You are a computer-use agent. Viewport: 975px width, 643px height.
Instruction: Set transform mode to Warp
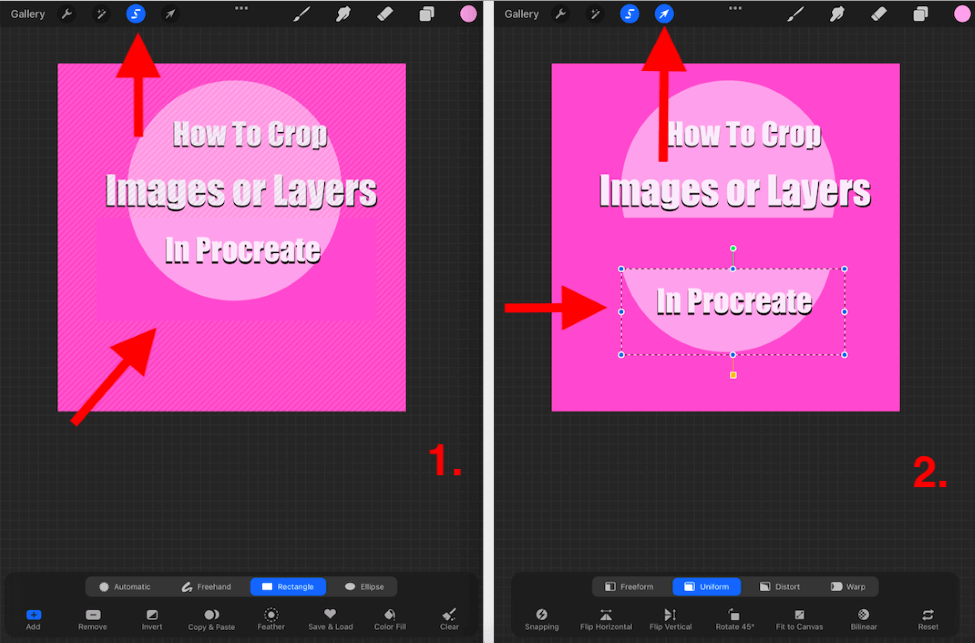click(848, 586)
